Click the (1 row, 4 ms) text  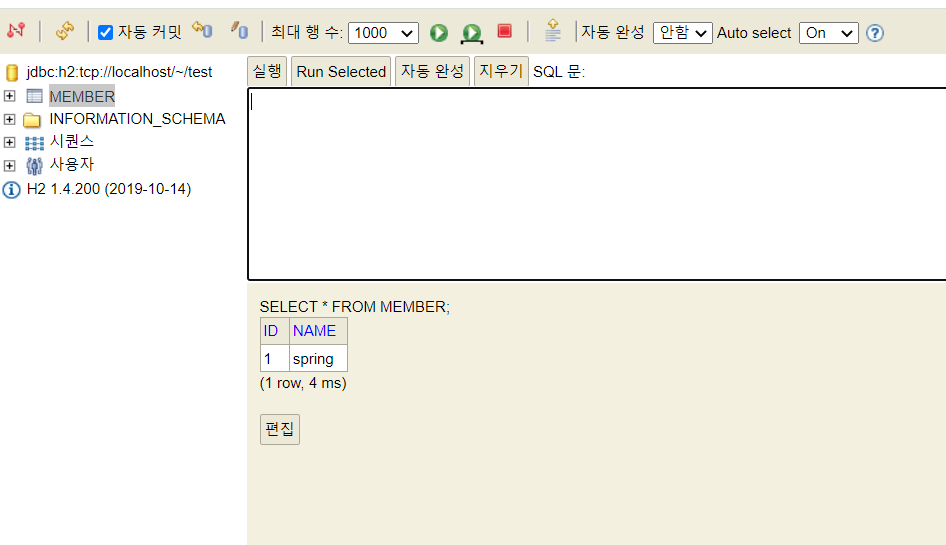point(303,383)
